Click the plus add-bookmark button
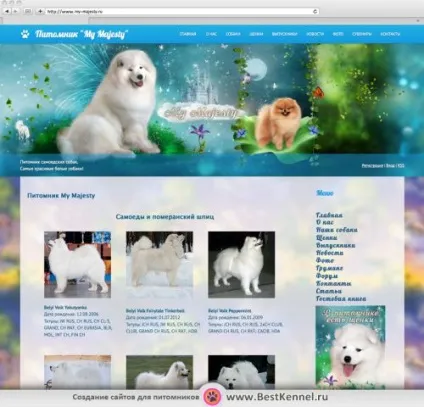 click(x=40, y=11)
